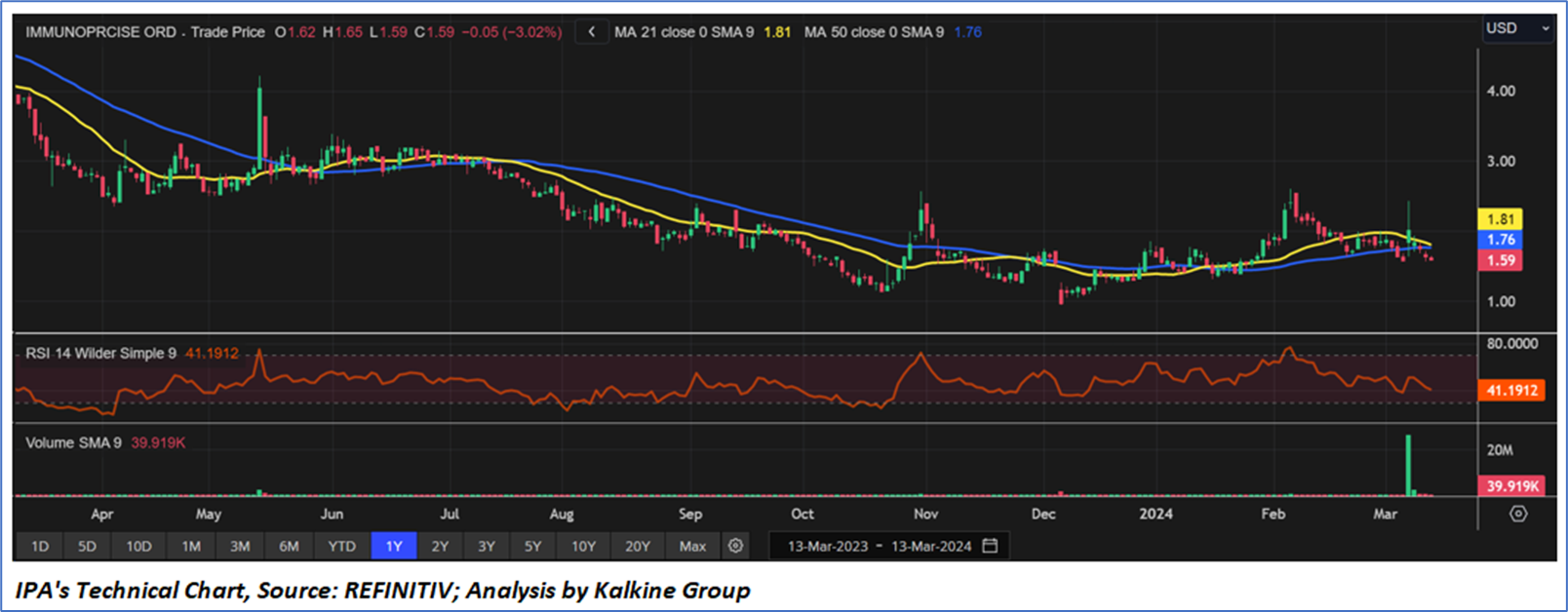Open the USD currency dropdown
This screenshot has height=612, width=1568.
click(1516, 28)
